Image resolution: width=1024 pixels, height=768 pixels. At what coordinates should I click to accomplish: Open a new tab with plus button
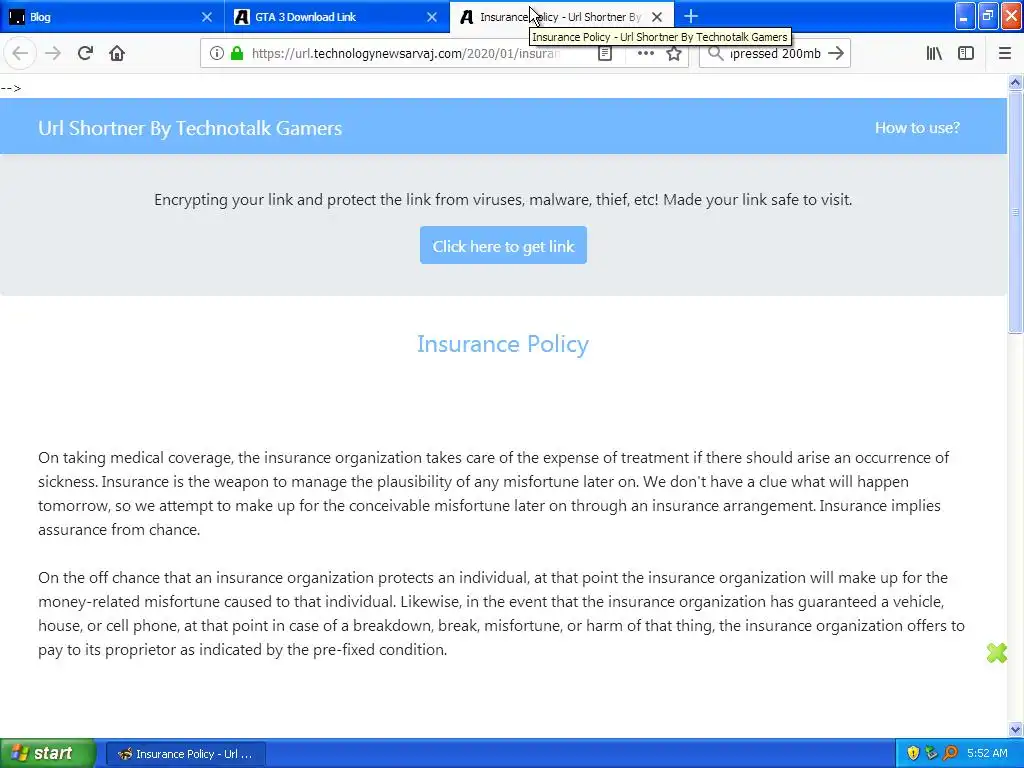pos(691,16)
